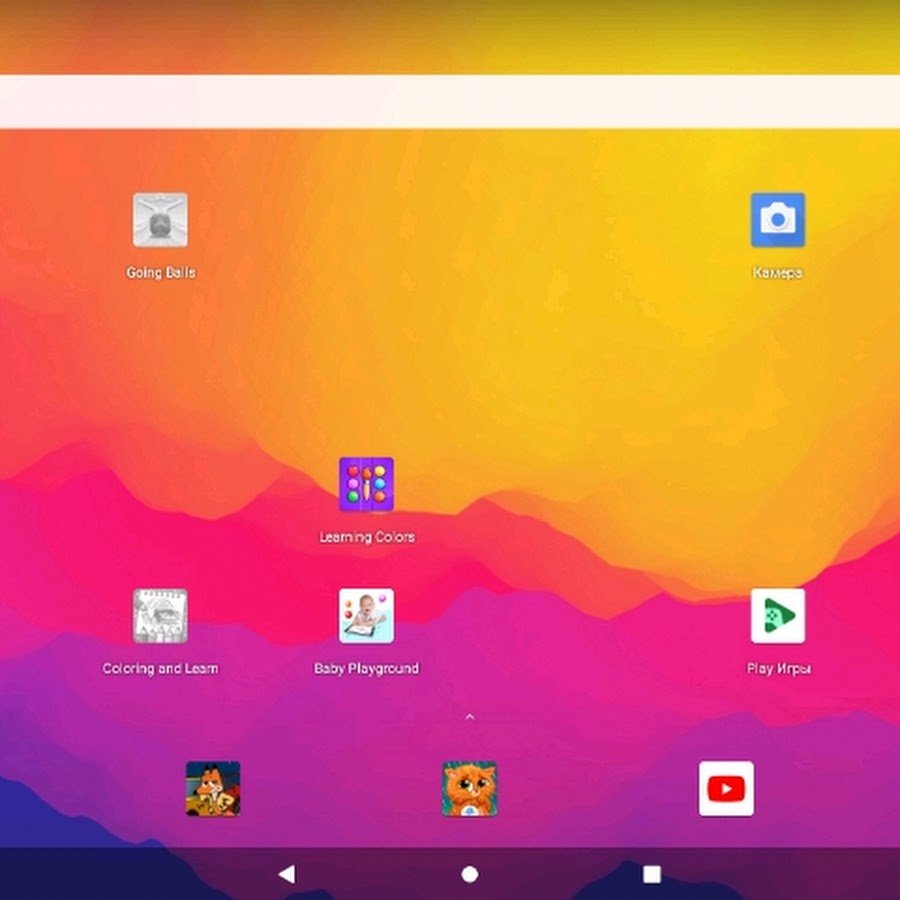Click the "Камера" label text
This screenshot has width=900, height=900.
(778, 273)
